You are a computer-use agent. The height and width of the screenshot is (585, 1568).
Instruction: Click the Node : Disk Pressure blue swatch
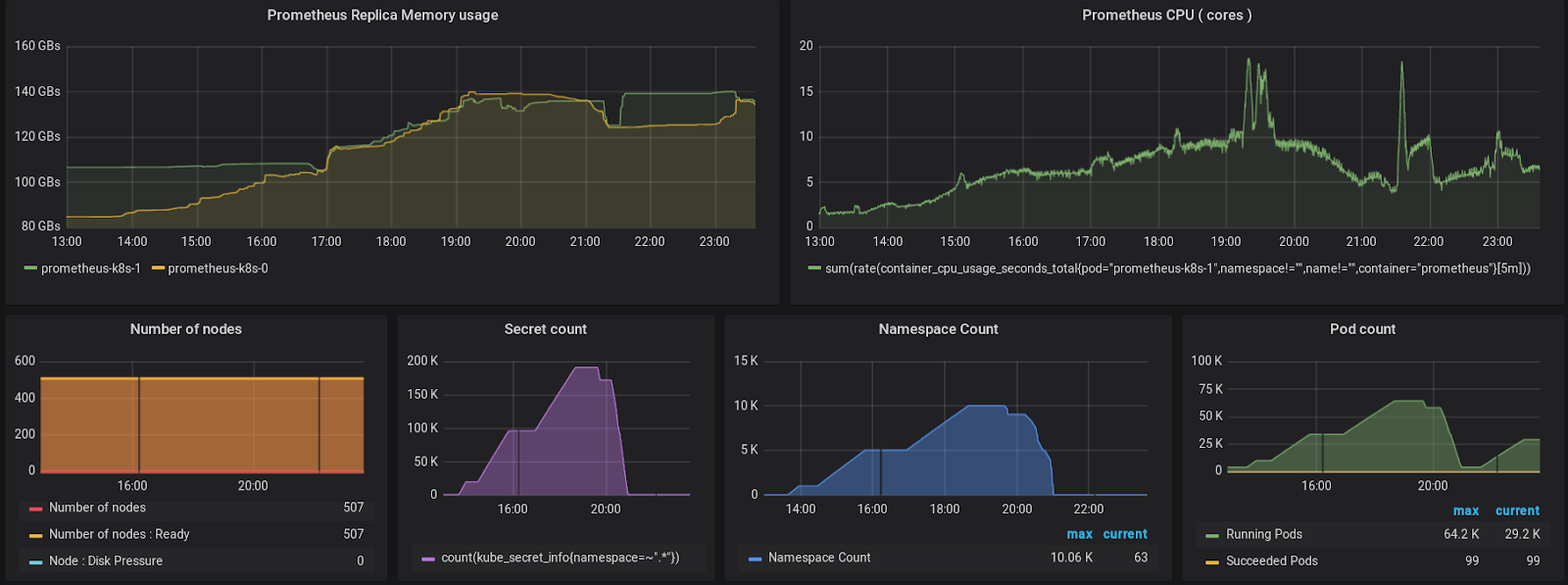point(36,561)
